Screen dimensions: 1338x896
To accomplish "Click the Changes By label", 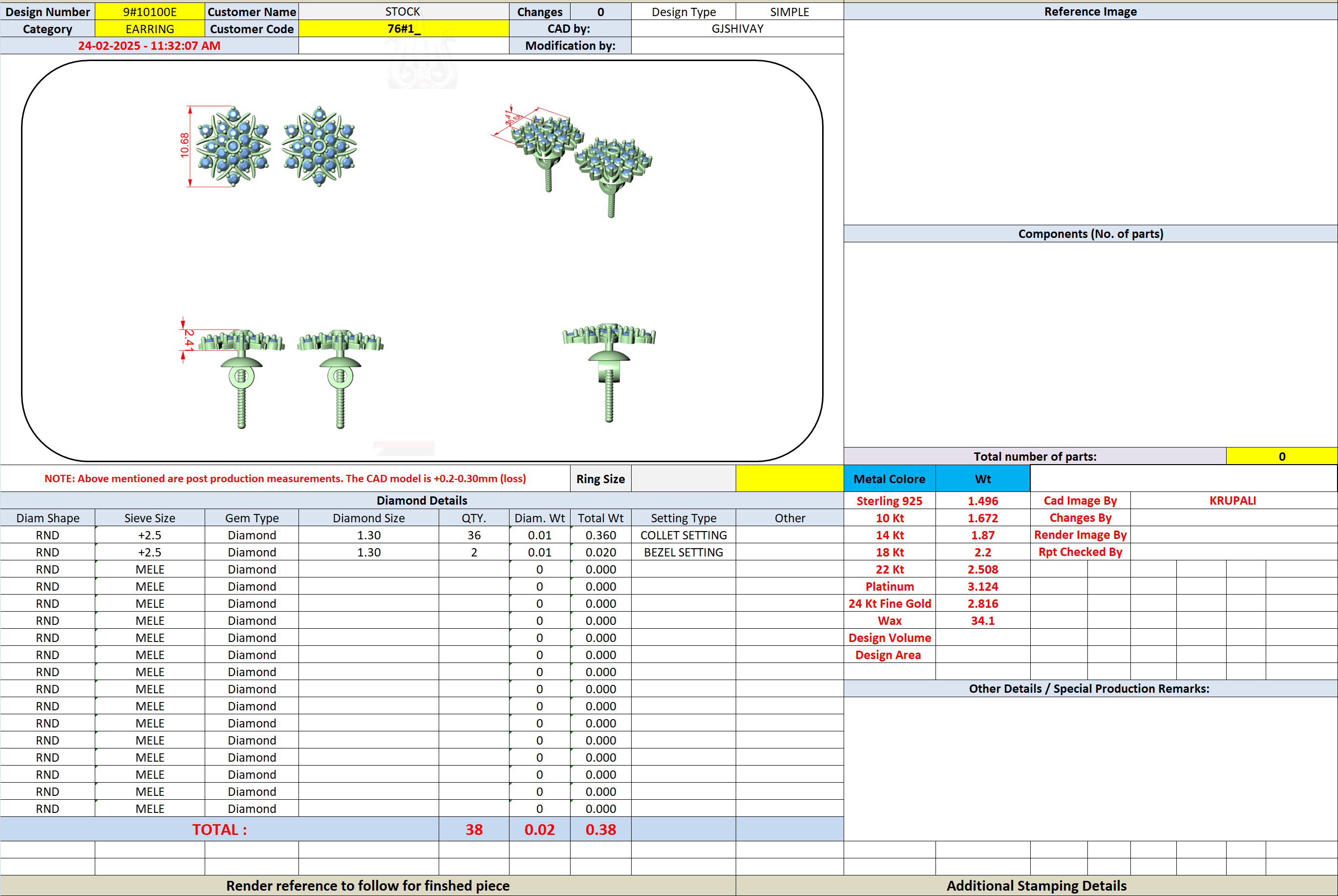I will [1081, 518].
